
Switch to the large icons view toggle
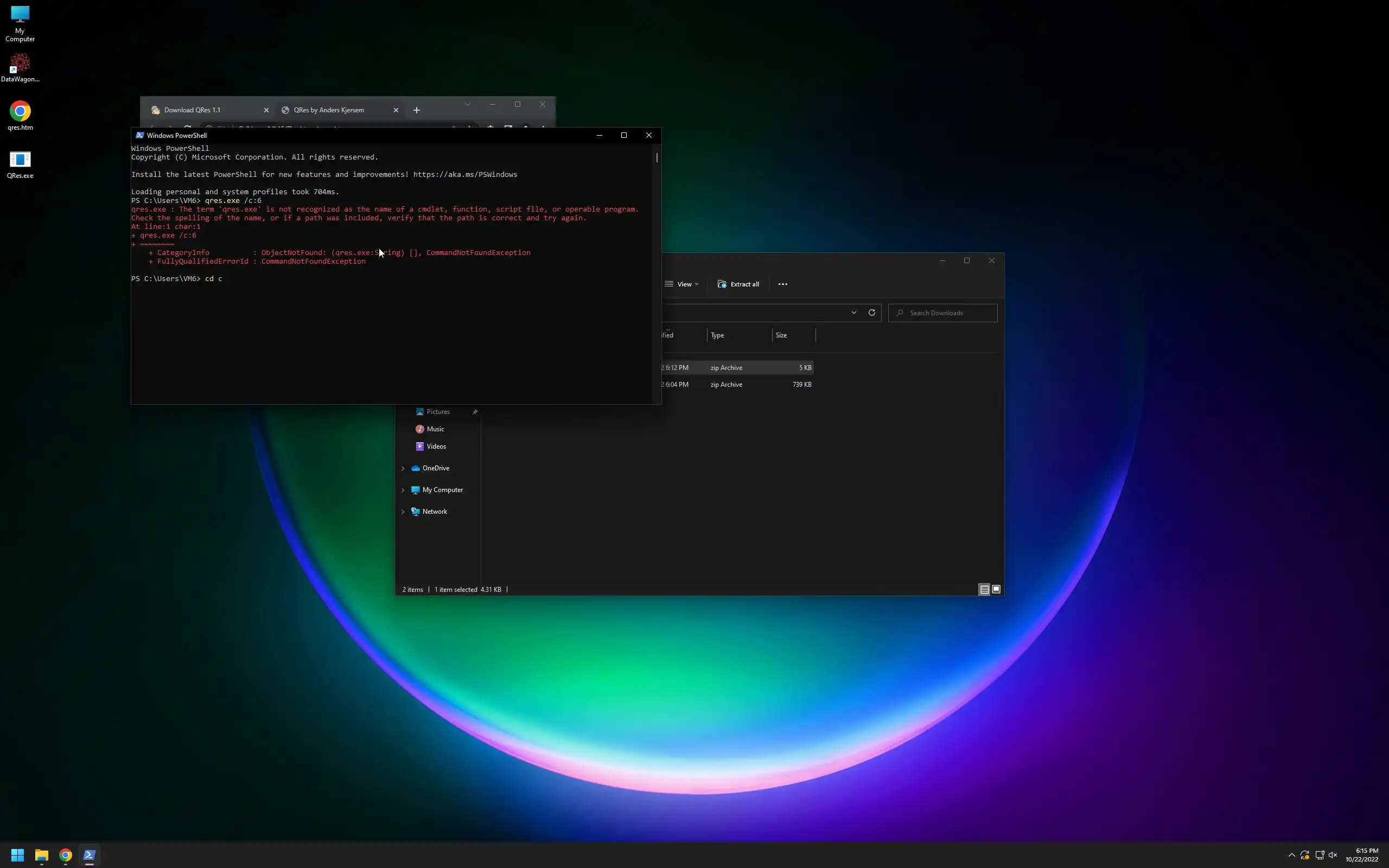click(996, 590)
